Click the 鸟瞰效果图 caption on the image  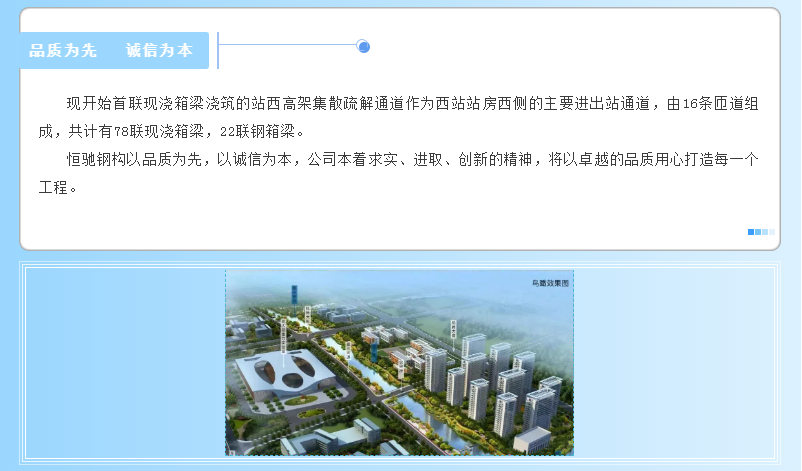pos(550,284)
